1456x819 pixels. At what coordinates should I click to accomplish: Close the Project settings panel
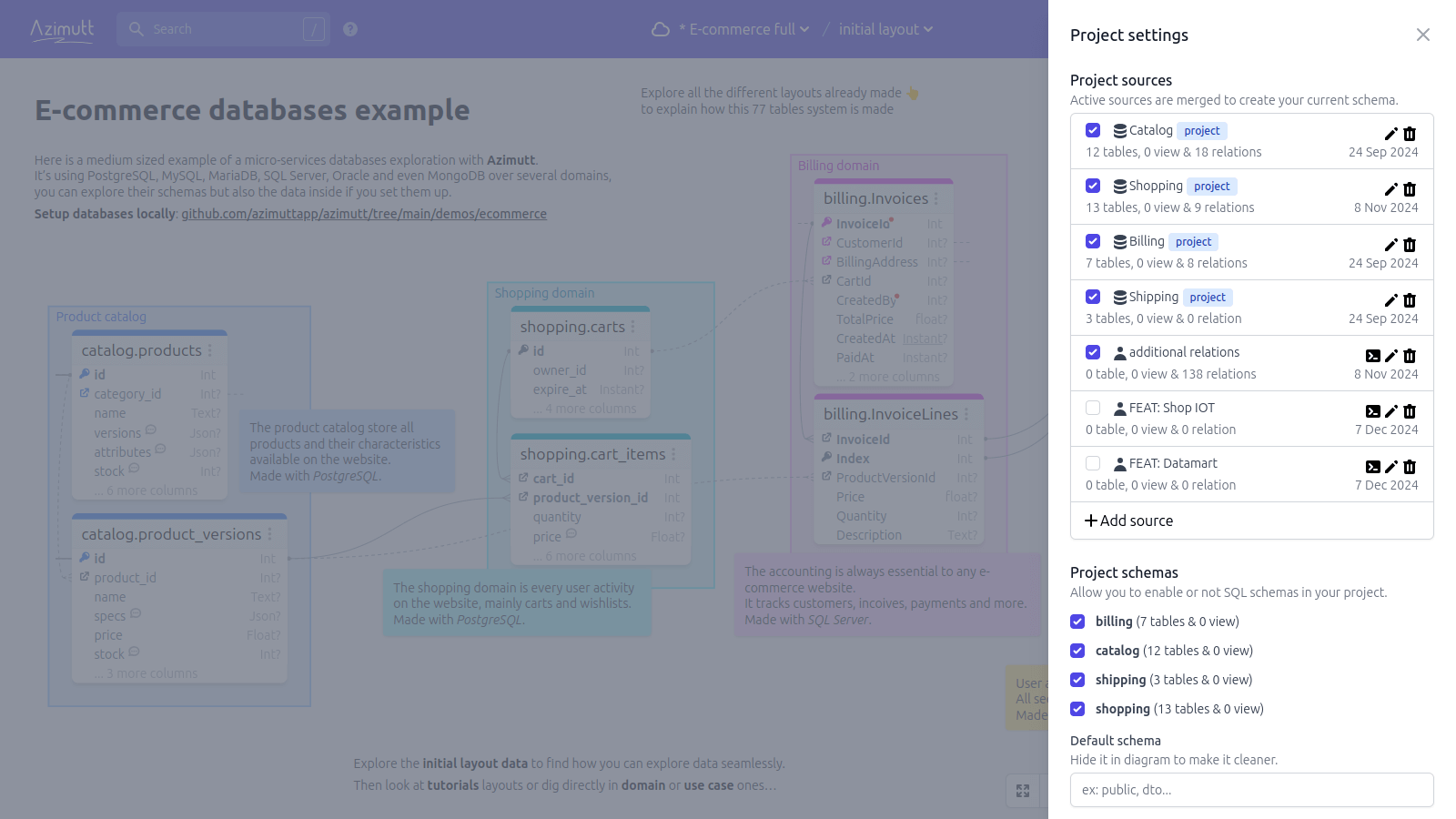[1423, 35]
